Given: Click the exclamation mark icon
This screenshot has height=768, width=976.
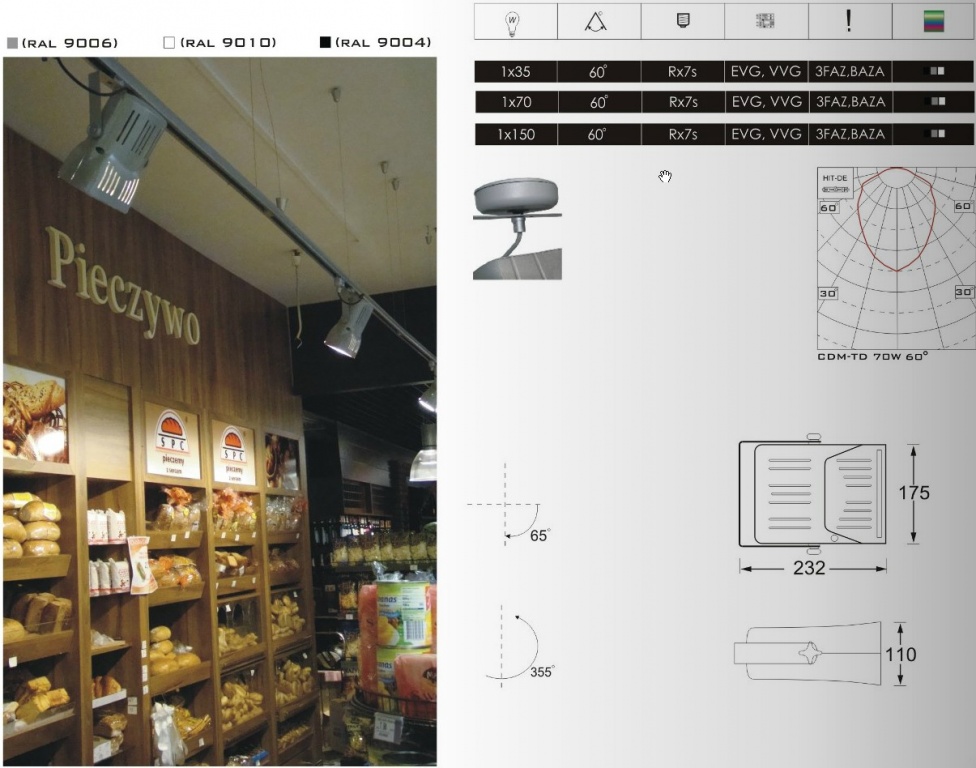Looking at the screenshot, I should coord(848,21).
